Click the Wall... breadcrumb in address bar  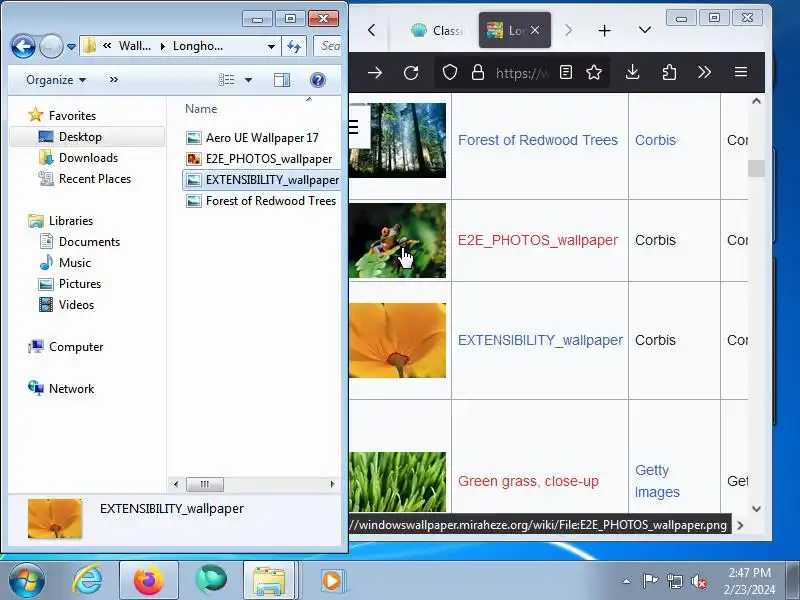coord(134,46)
